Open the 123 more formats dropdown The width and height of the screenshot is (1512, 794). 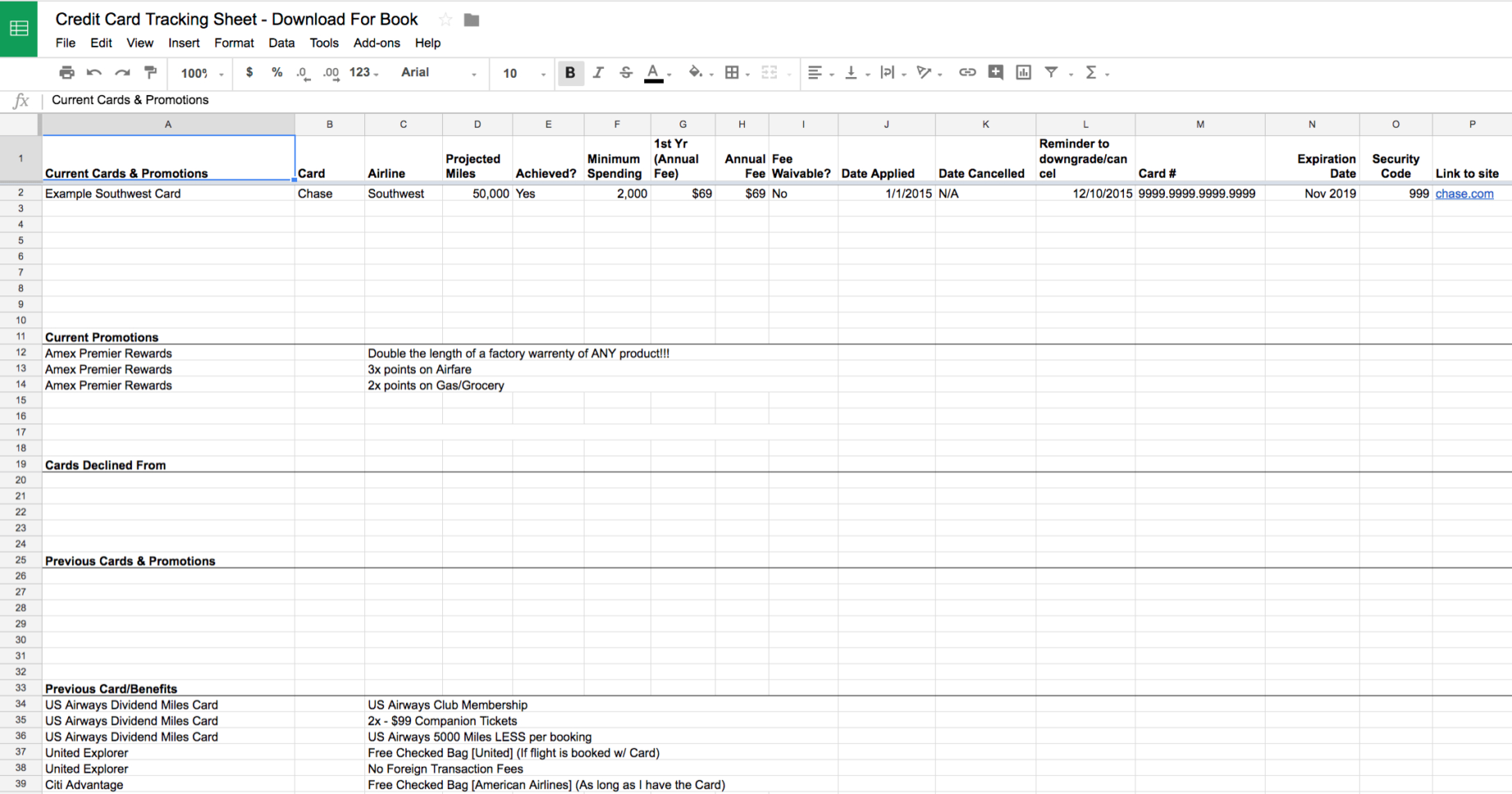pos(363,73)
